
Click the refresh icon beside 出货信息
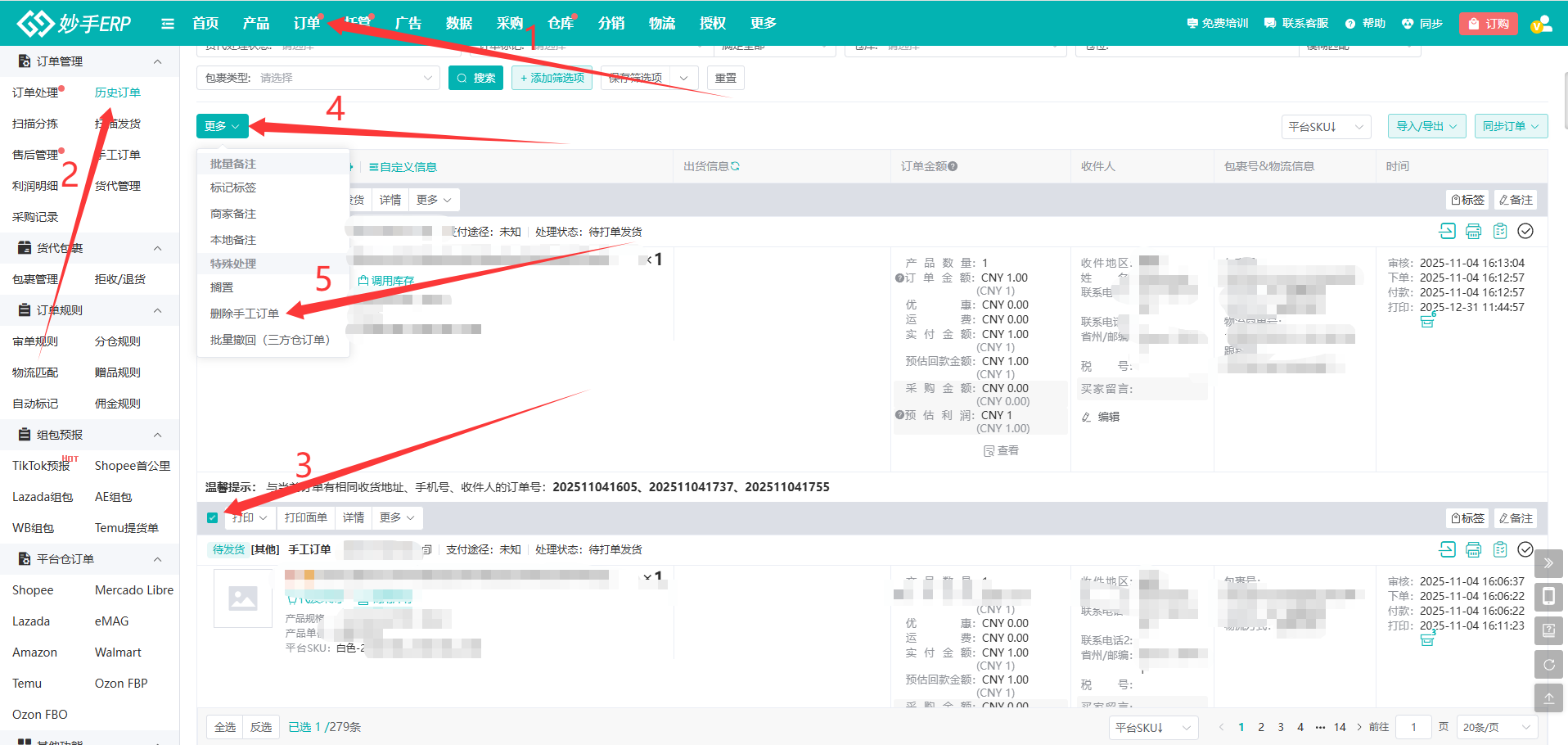[x=735, y=166]
